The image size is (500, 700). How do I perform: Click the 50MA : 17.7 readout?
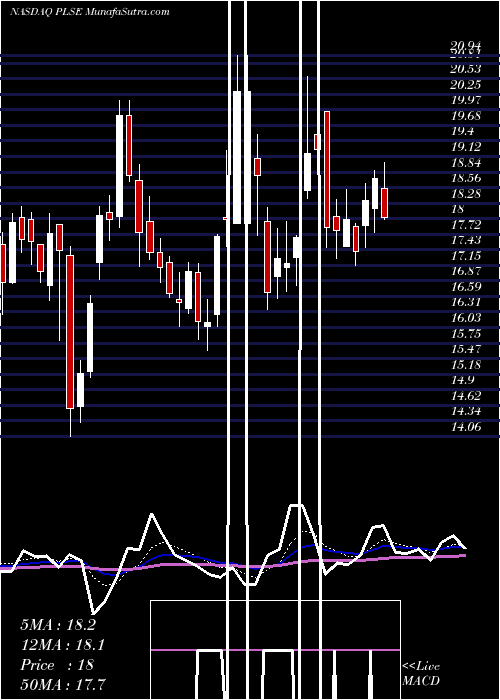[63, 684]
